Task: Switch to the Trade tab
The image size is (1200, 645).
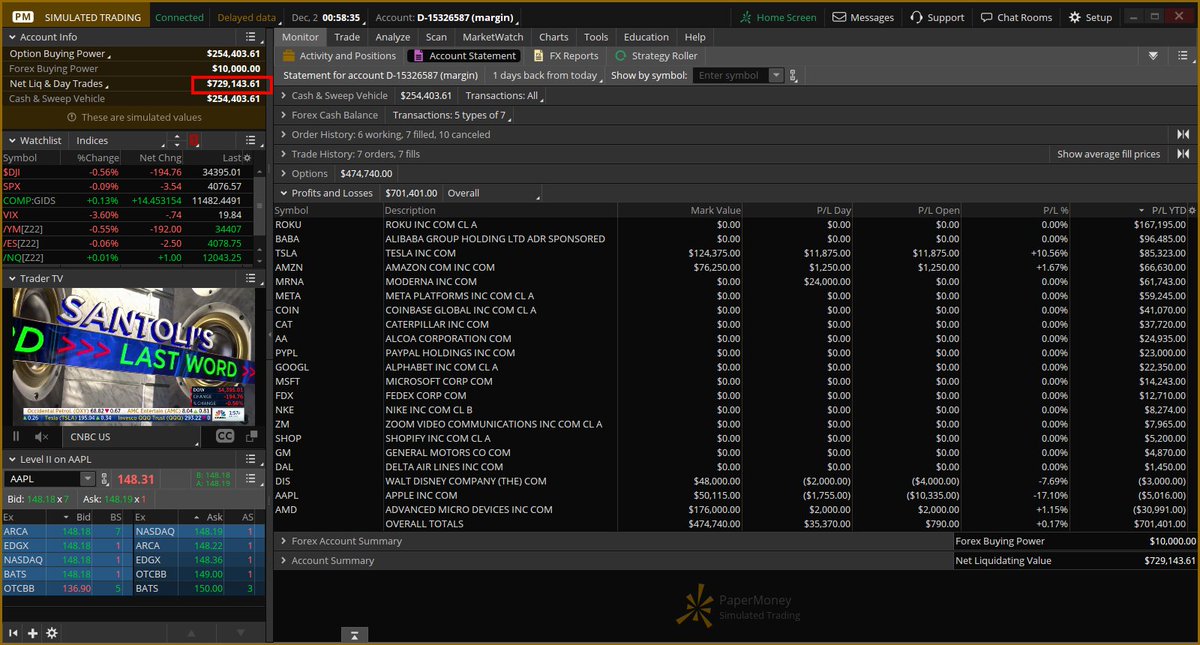Action: 347,37
